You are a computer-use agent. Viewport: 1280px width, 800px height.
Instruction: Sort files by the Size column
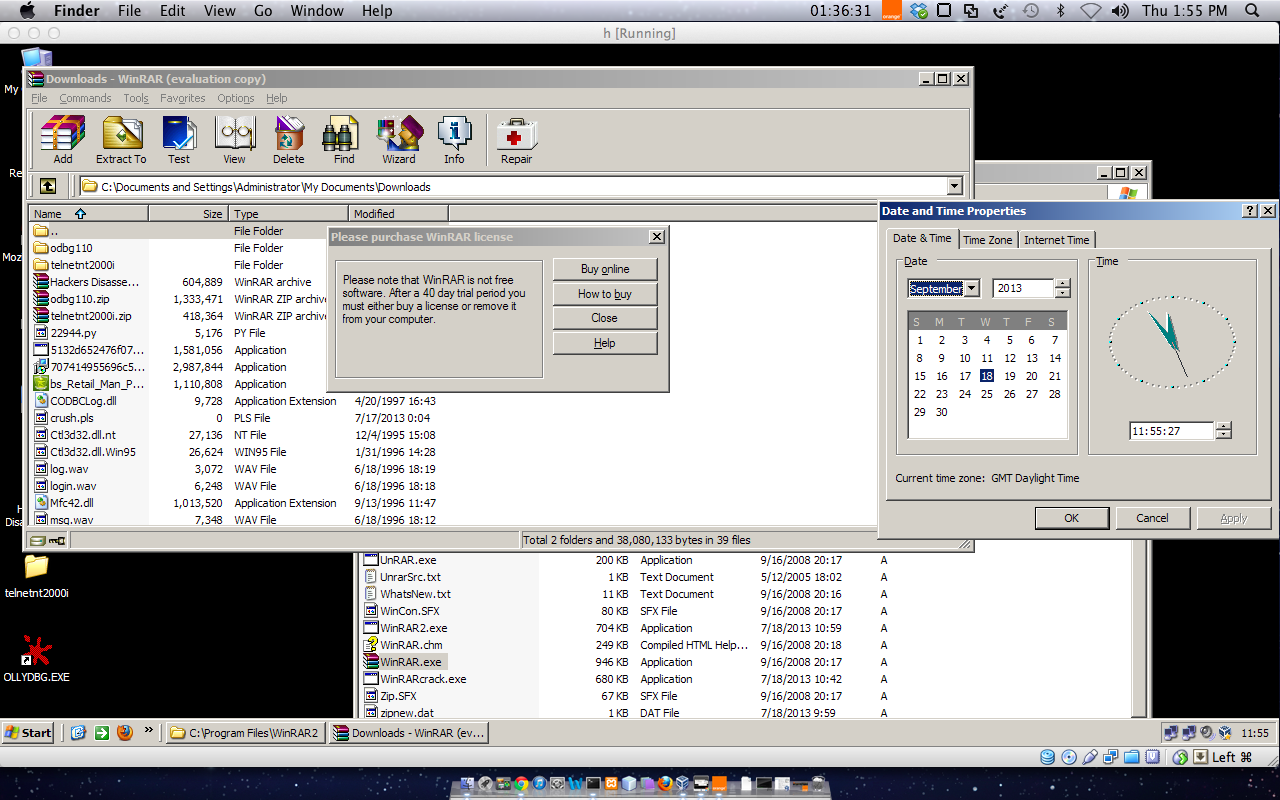[x=189, y=214]
